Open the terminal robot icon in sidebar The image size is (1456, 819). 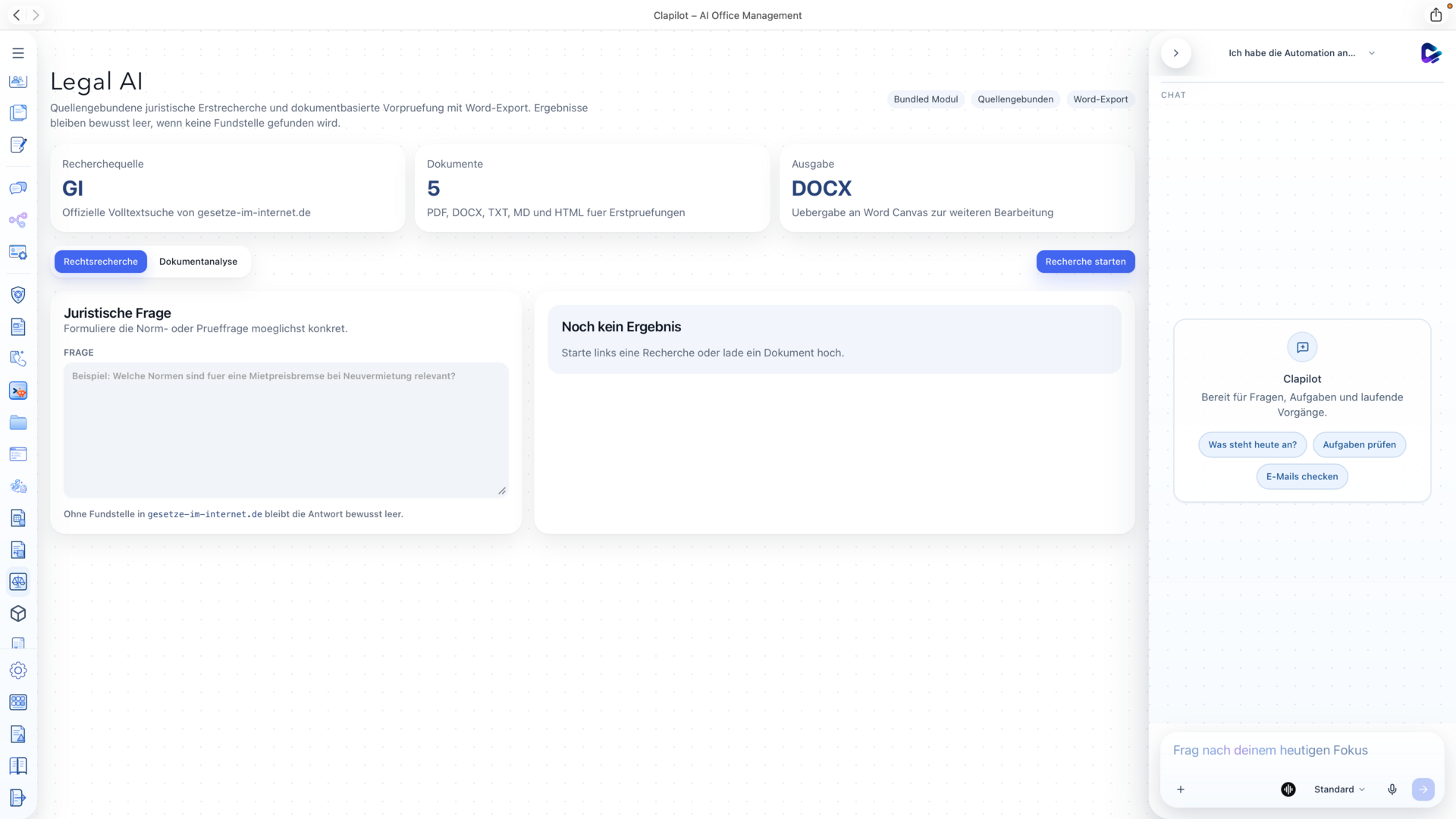(18, 391)
